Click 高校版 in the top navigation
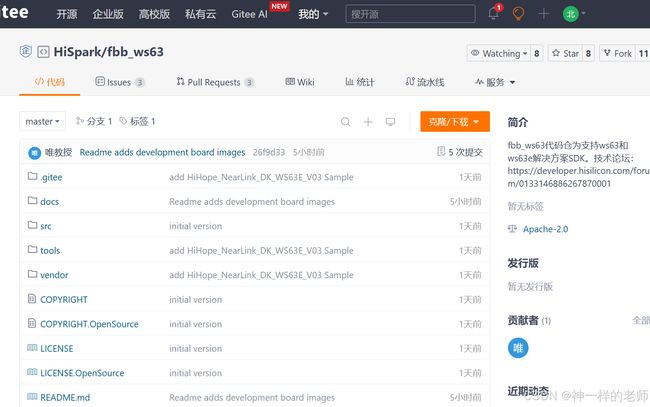Image resolution: width=650 pixels, height=407 pixels. [x=154, y=15]
